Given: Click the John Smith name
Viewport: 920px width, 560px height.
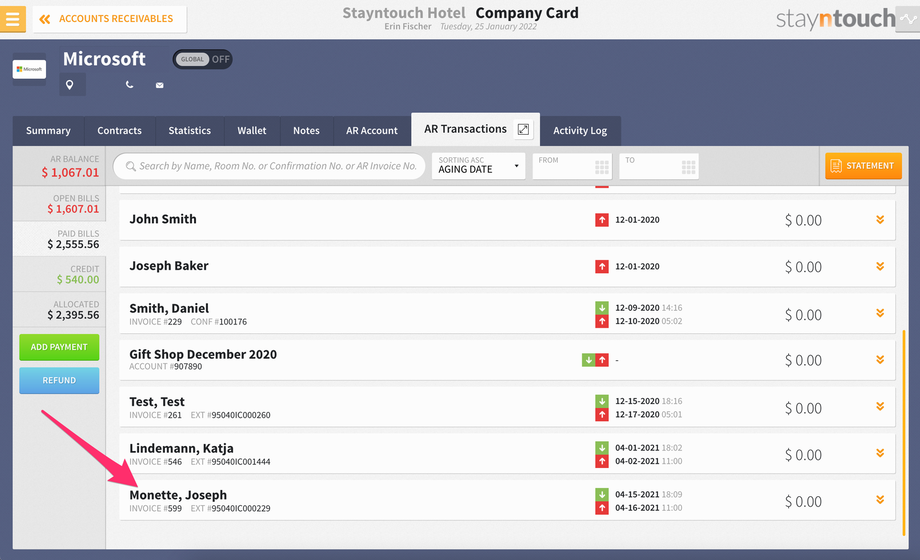Looking at the screenshot, I should pos(163,219).
